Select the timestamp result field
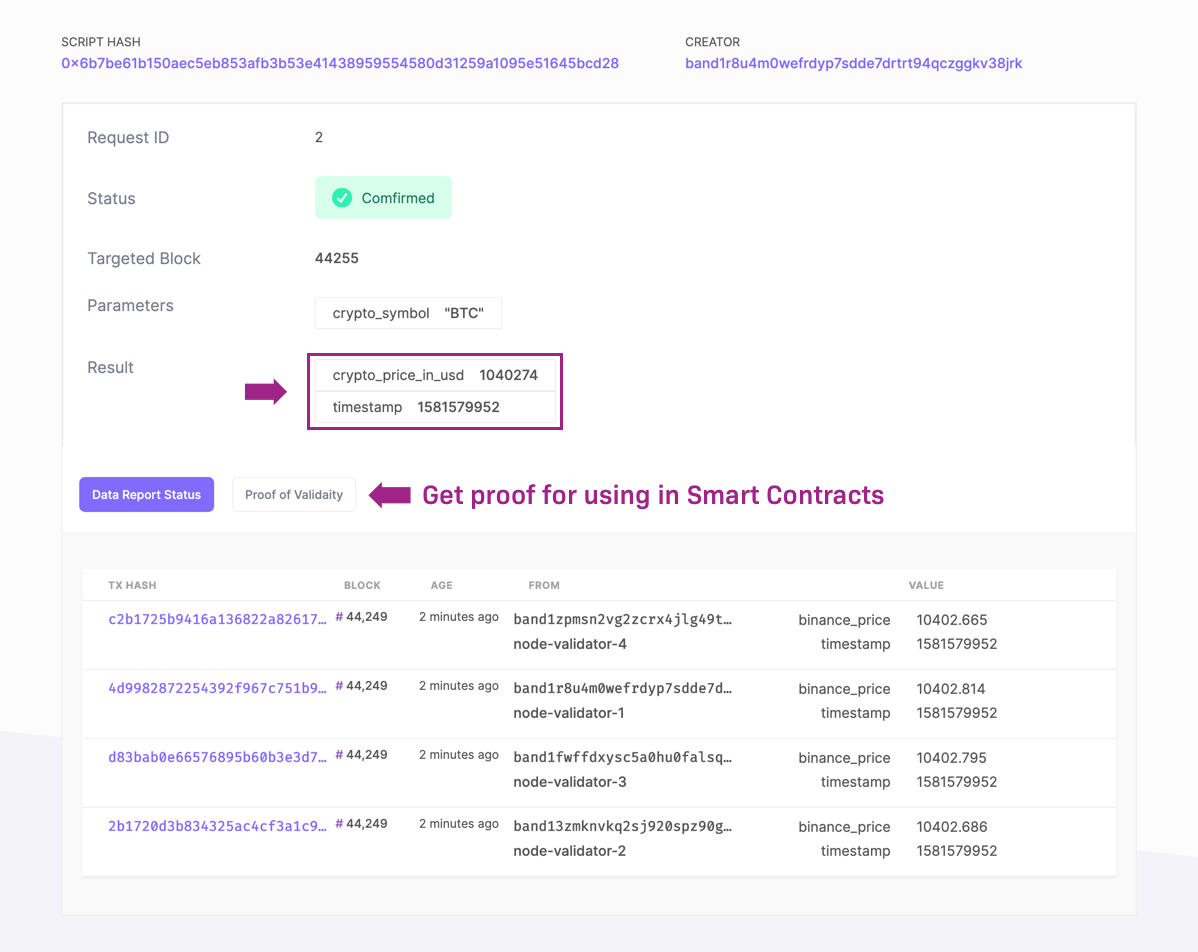 pos(435,407)
